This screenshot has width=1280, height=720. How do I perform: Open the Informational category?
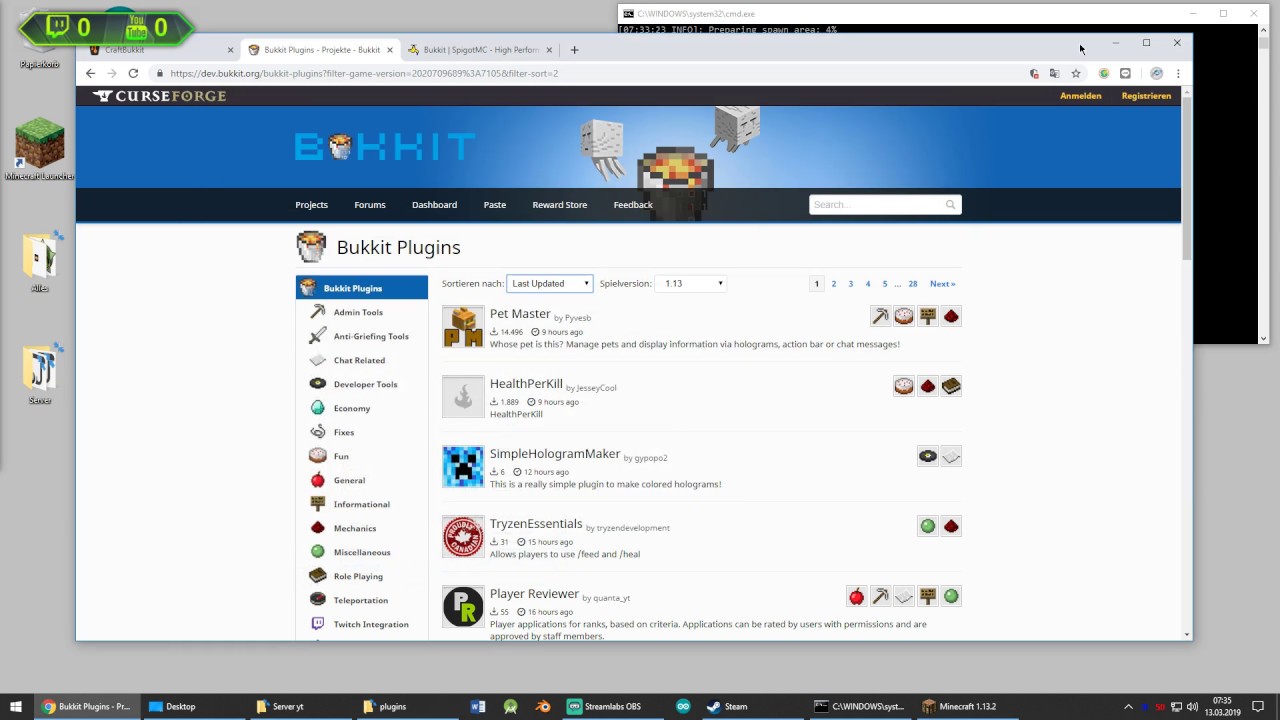[361, 504]
